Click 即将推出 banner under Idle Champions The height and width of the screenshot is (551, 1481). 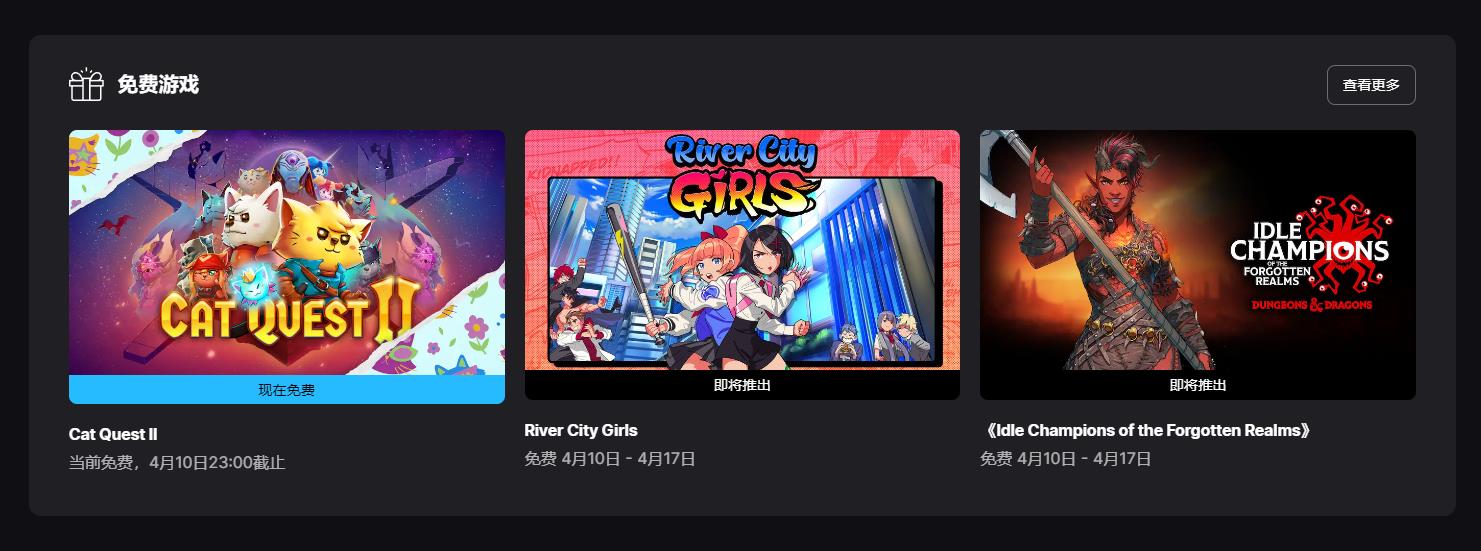point(1198,385)
